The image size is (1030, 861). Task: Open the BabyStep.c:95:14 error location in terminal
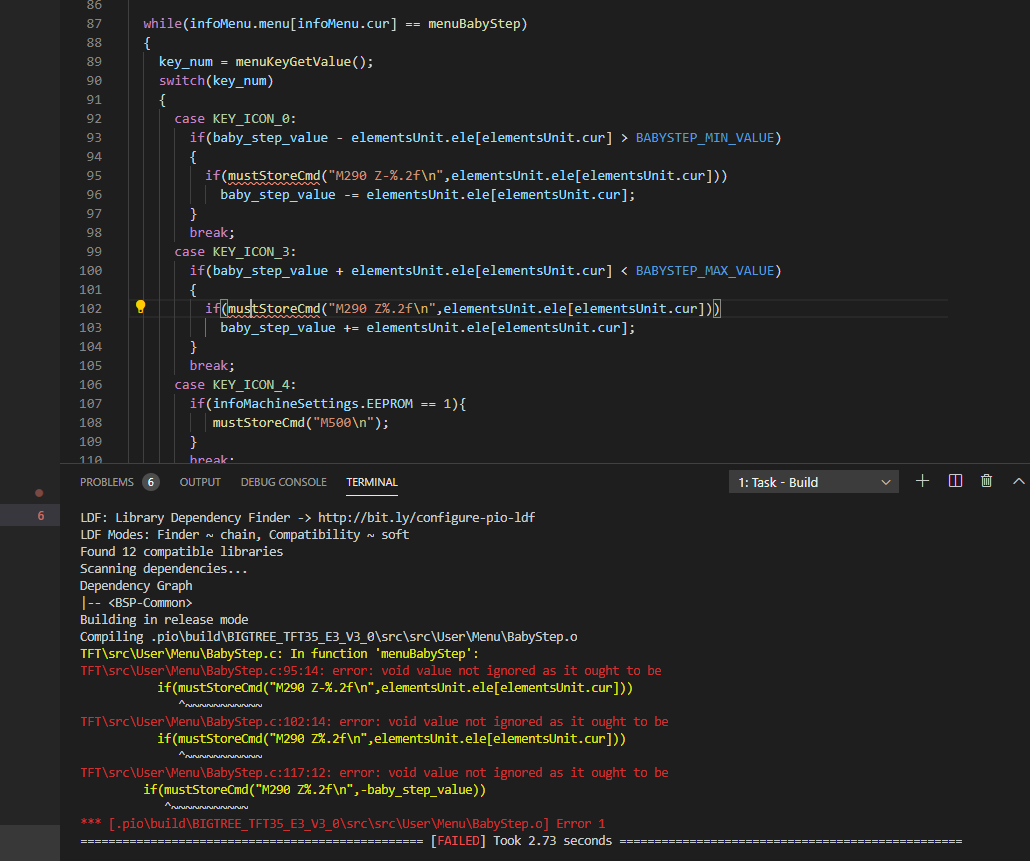pyautogui.click(x=203, y=671)
